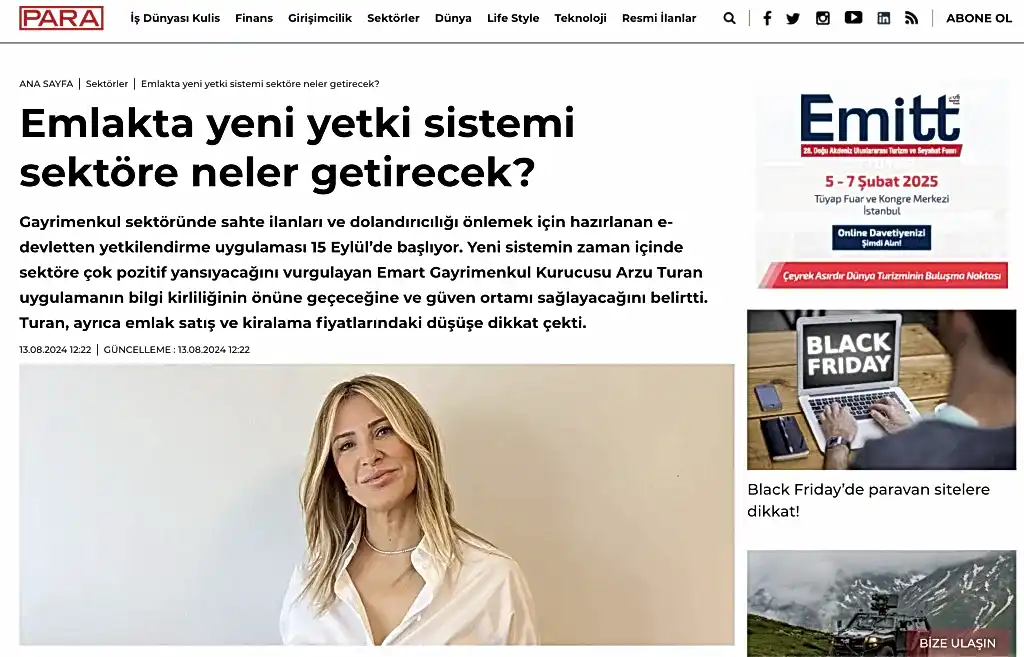Click the ABONE OL subscribe button
The image size is (1024, 657).
(x=979, y=18)
